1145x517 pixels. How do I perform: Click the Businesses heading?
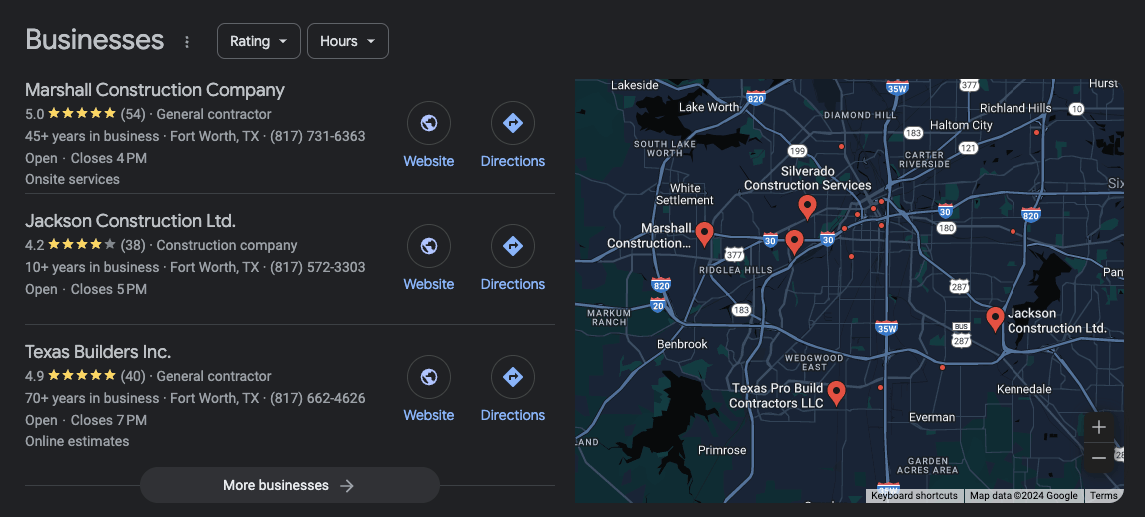pyautogui.click(x=94, y=40)
